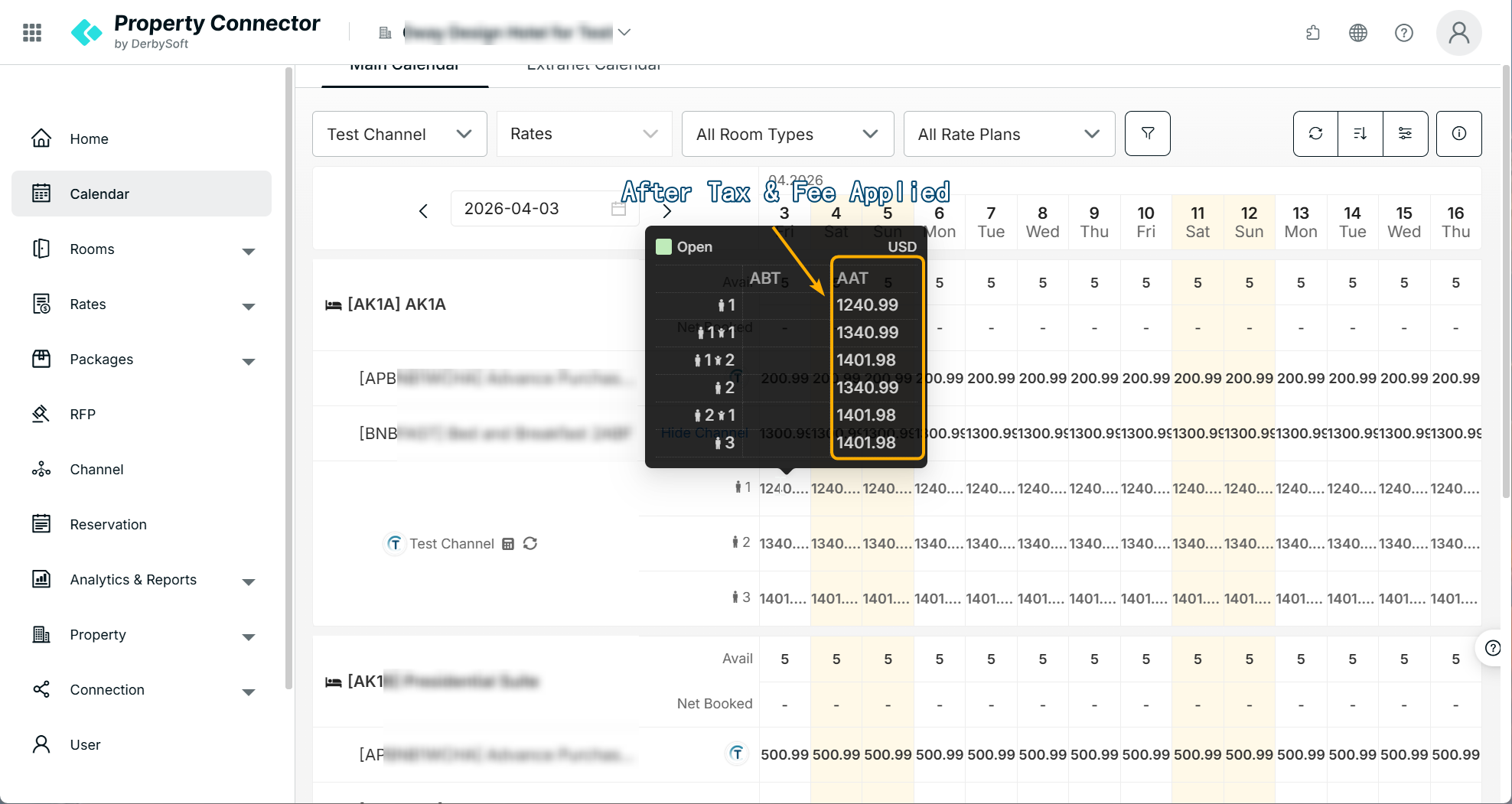Click the 1240.99 AAT rate value
1512x804 pixels.
(x=867, y=304)
